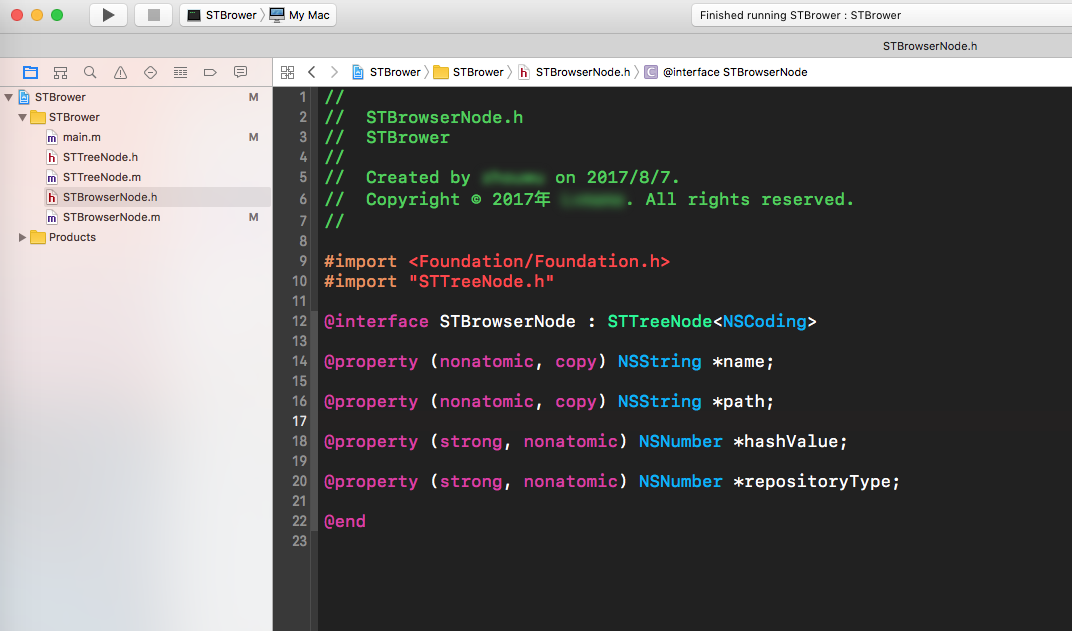Image resolution: width=1072 pixels, height=631 pixels.
Task: Select the STBrower scheme in toolbar
Action: (x=222, y=15)
